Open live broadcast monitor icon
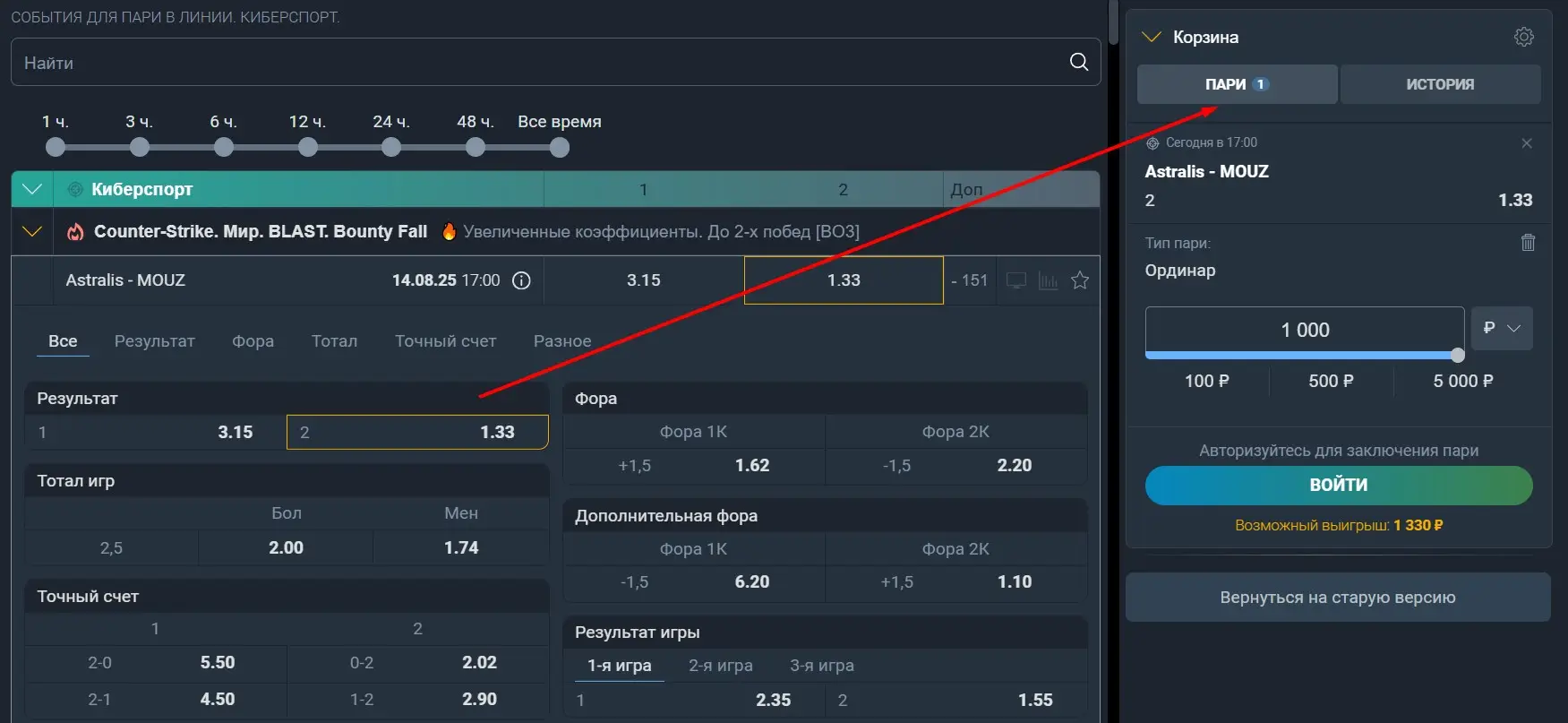This screenshot has width=1568, height=723. 1016,280
